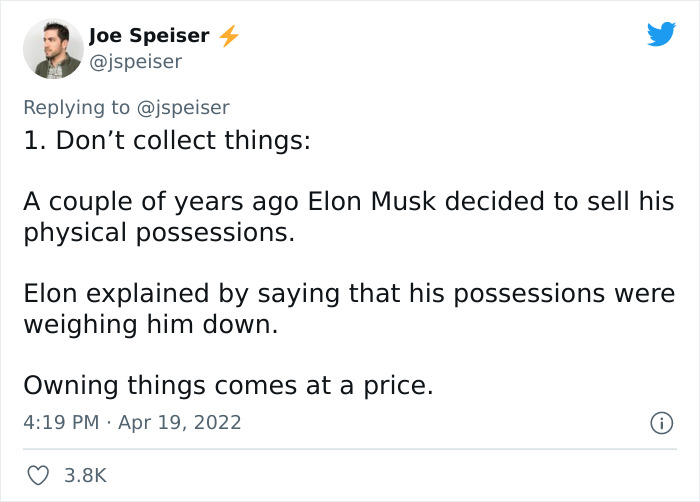
Task: Click the "Replying to" label text
Action: [x=76, y=107]
